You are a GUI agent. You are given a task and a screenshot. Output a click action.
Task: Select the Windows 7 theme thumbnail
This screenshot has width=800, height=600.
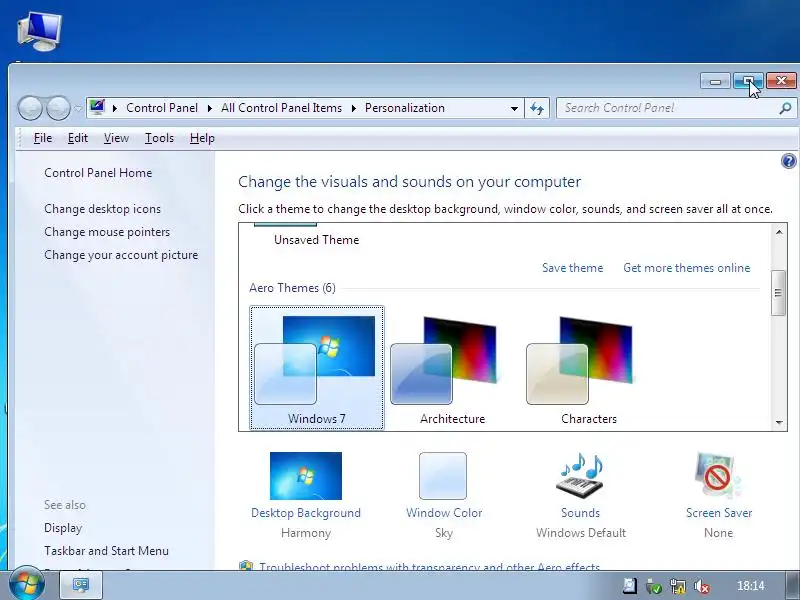coord(317,368)
